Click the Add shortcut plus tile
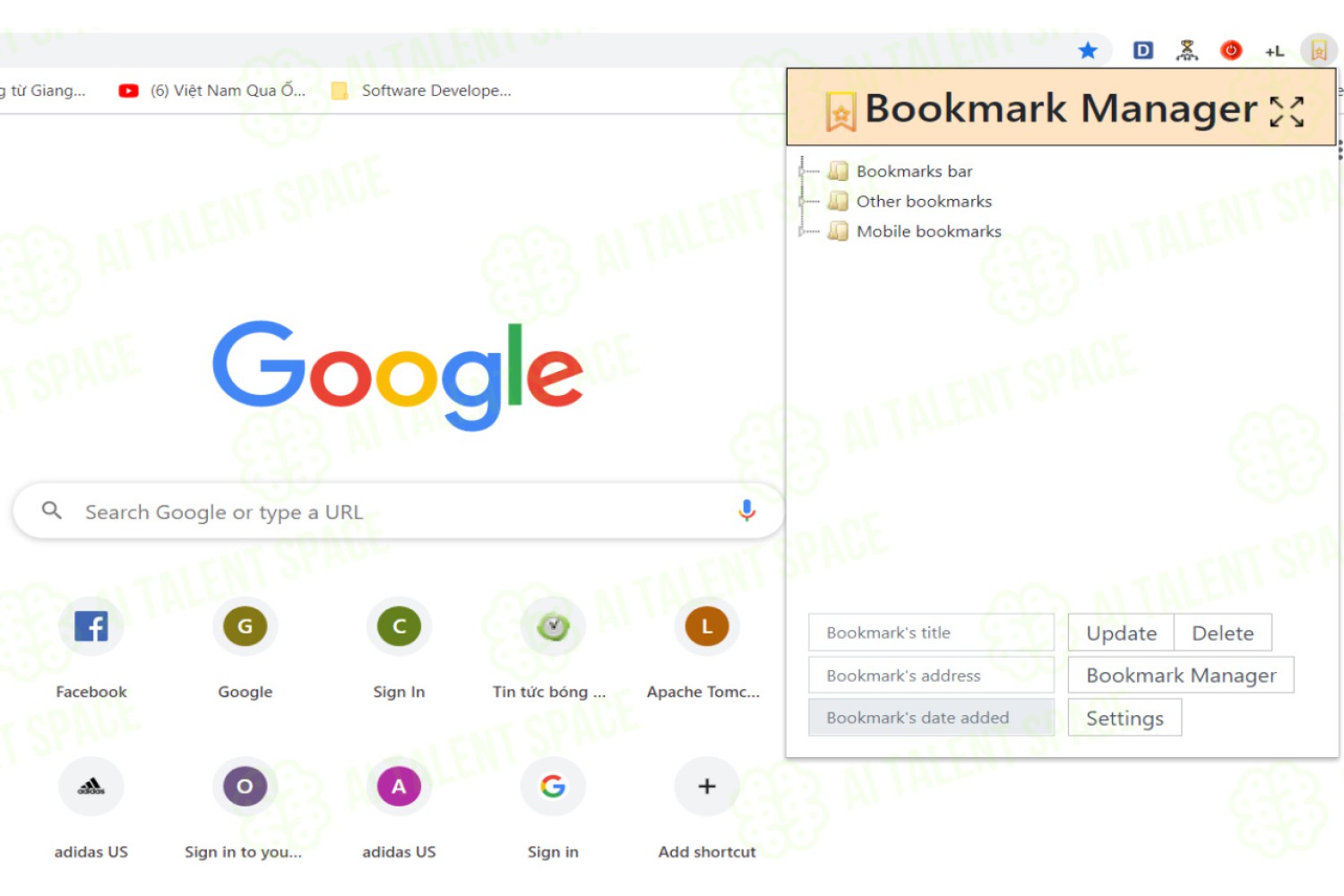 pos(706,808)
